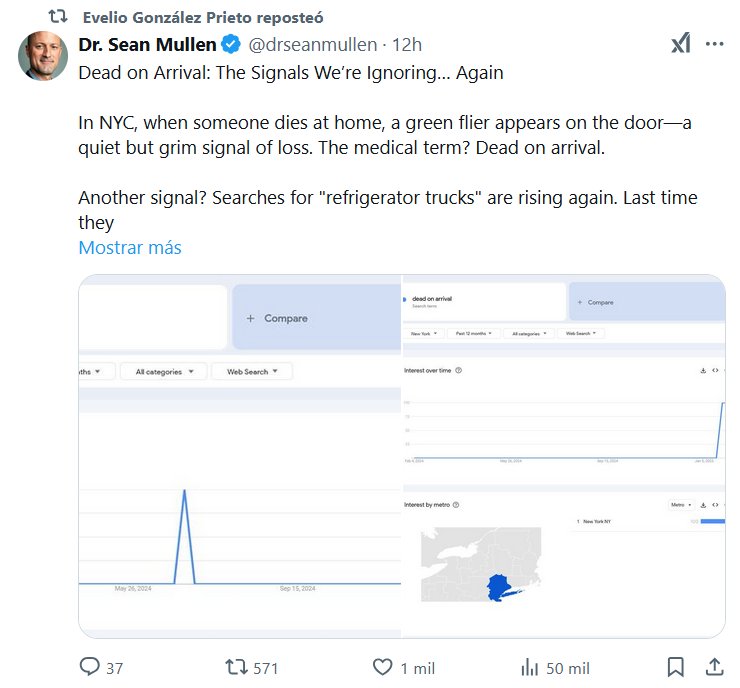This screenshot has width=740, height=688.
Task: Click the Dr. Sean Mullen display name
Action: pos(147,44)
